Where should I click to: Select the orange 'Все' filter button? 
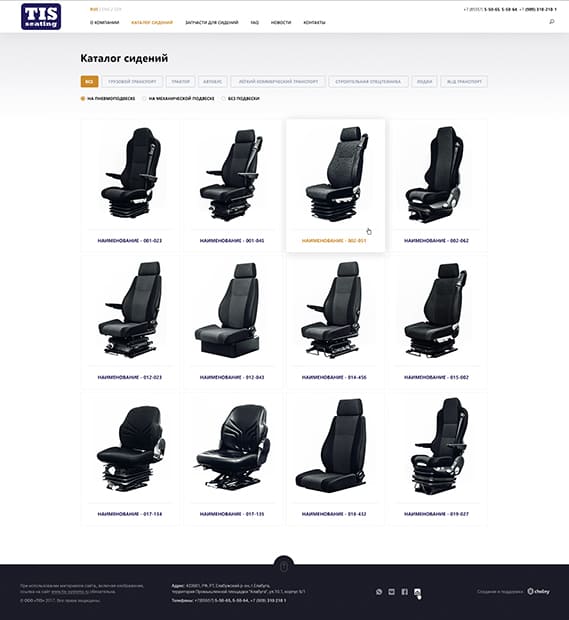tap(89, 81)
